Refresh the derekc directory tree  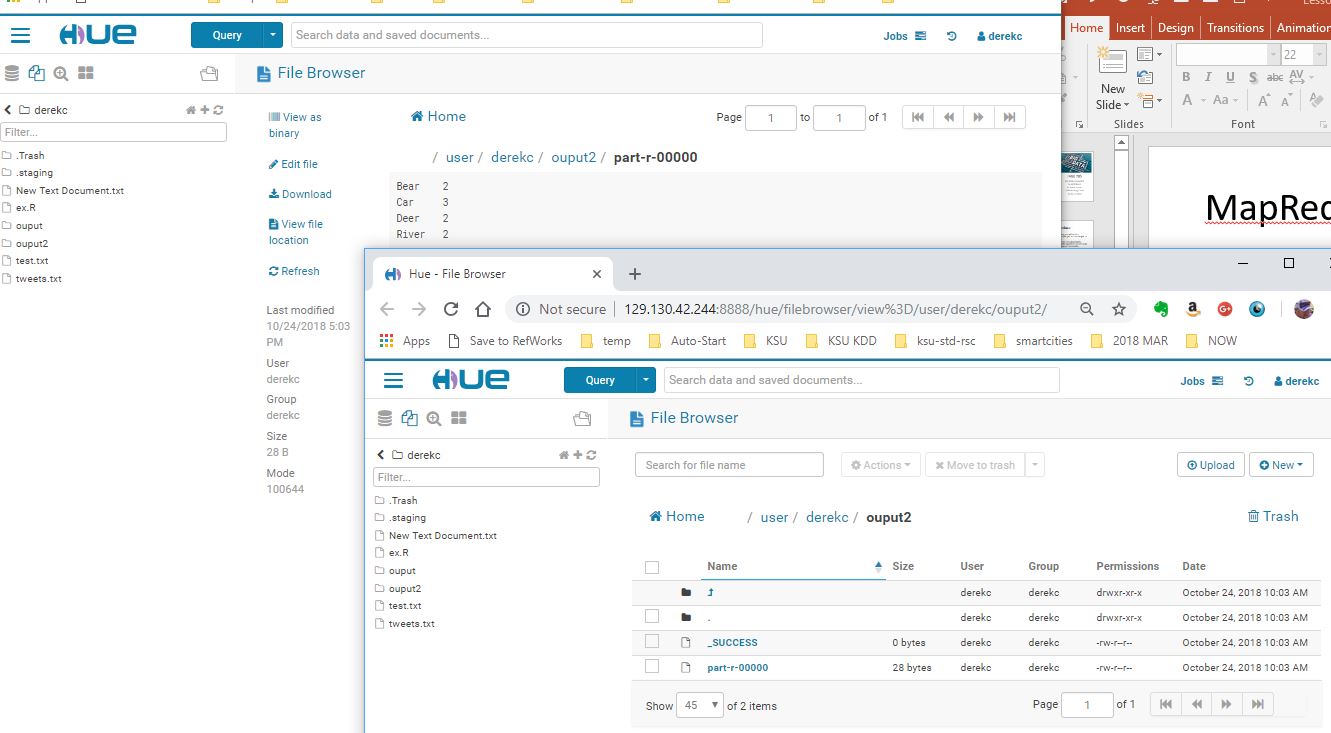[x=593, y=454]
